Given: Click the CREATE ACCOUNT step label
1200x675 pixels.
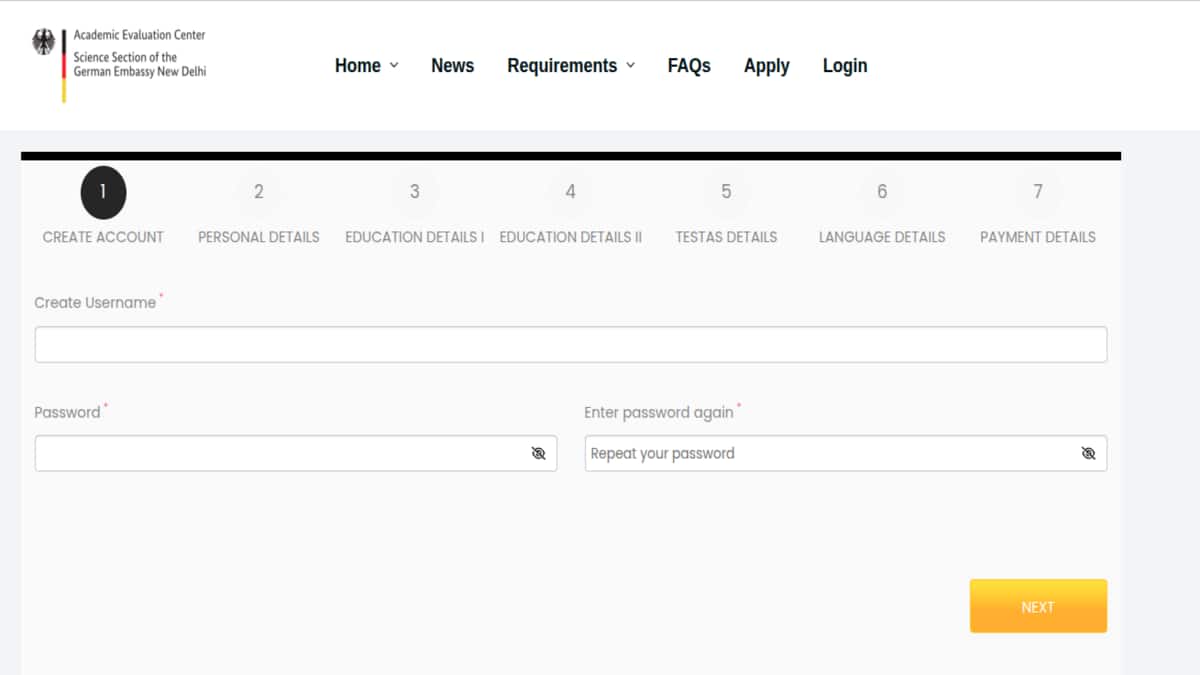Looking at the screenshot, I should [103, 237].
